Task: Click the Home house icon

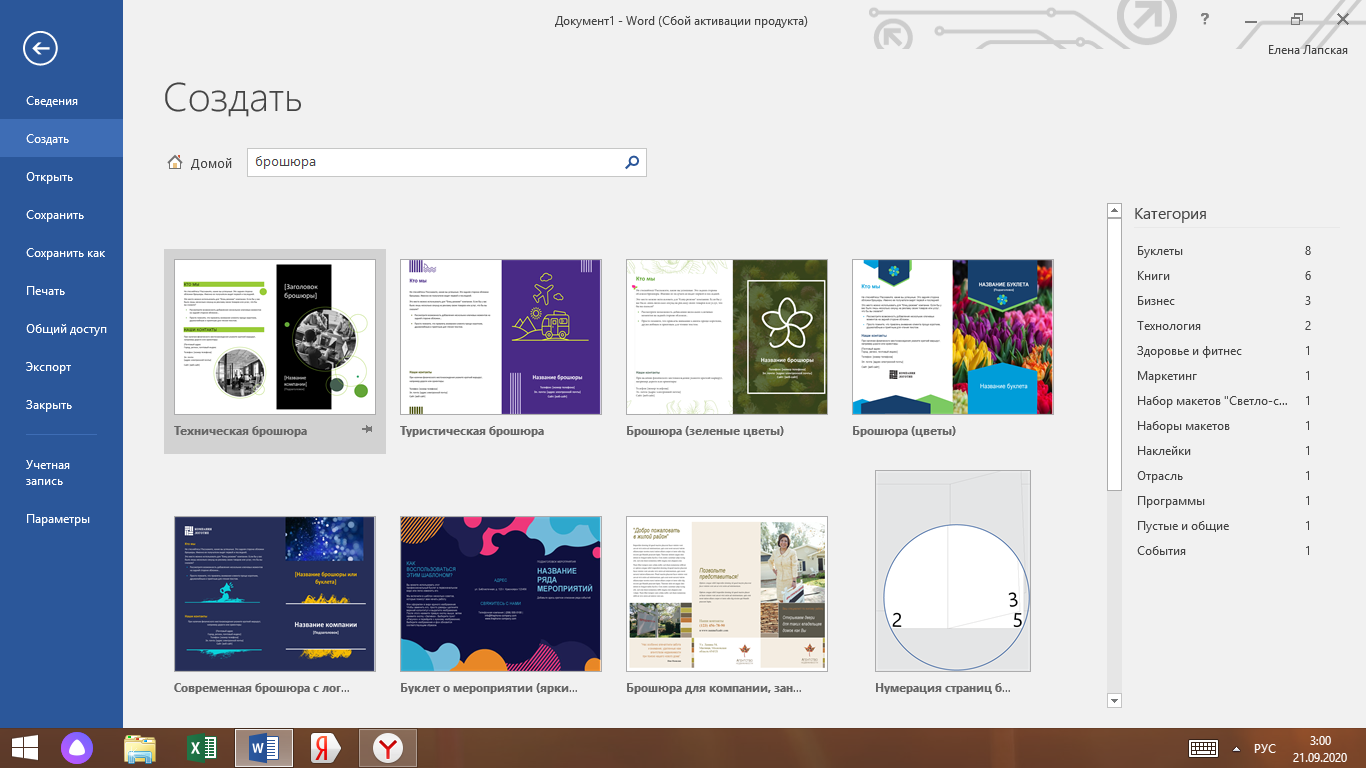Action: pos(175,163)
